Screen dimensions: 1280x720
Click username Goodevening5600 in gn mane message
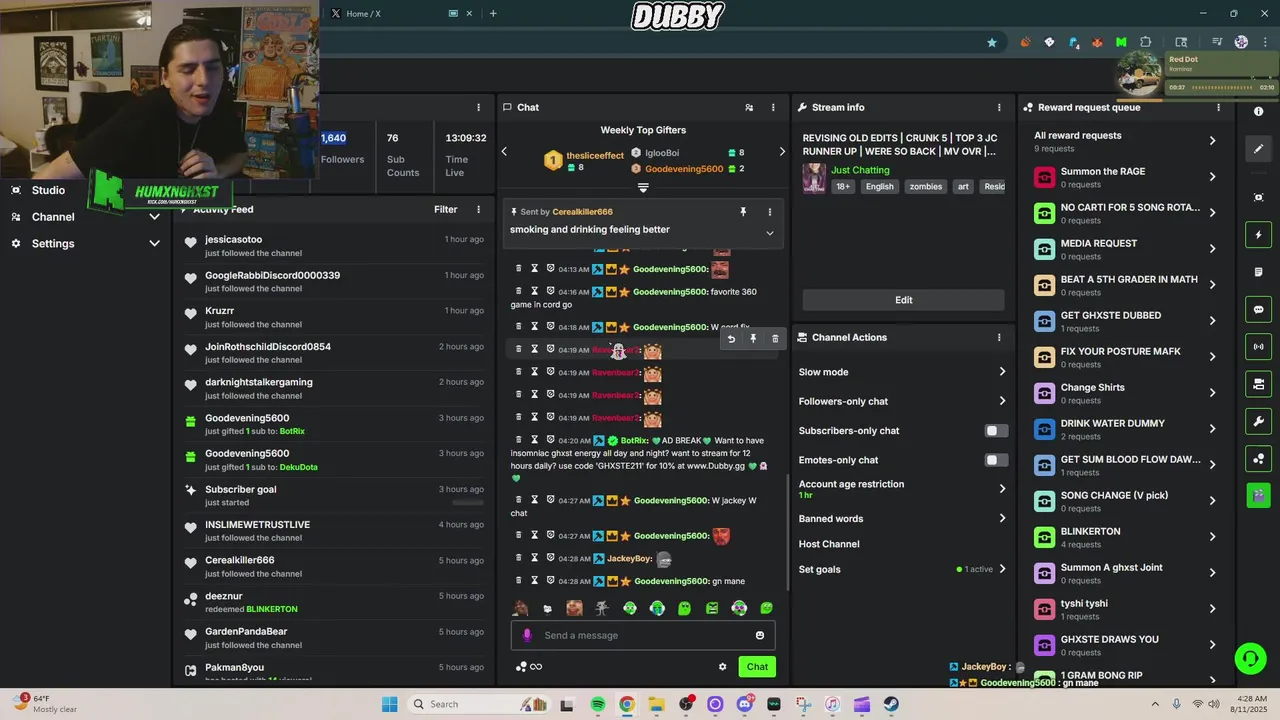(x=671, y=581)
